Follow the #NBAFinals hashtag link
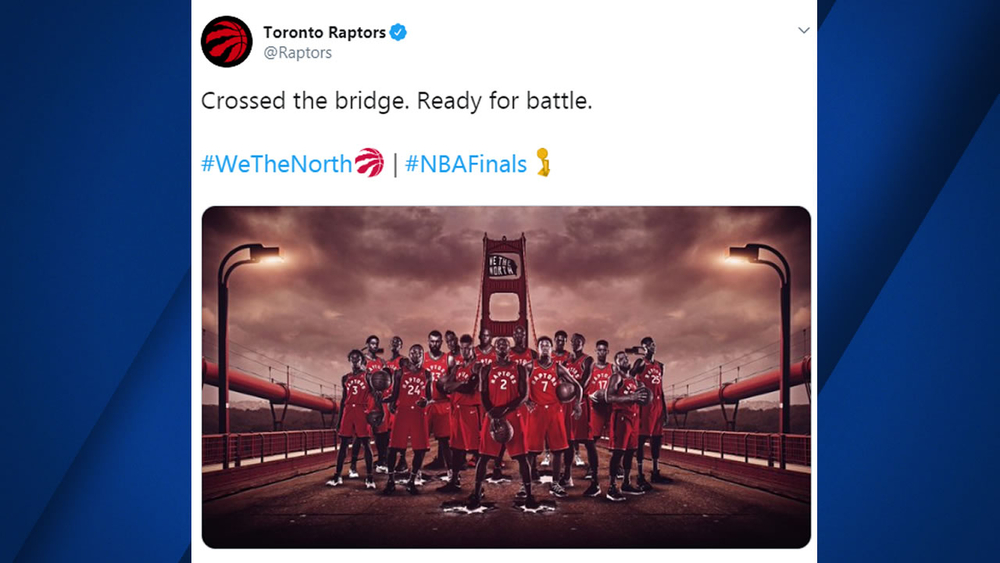 click(466, 164)
